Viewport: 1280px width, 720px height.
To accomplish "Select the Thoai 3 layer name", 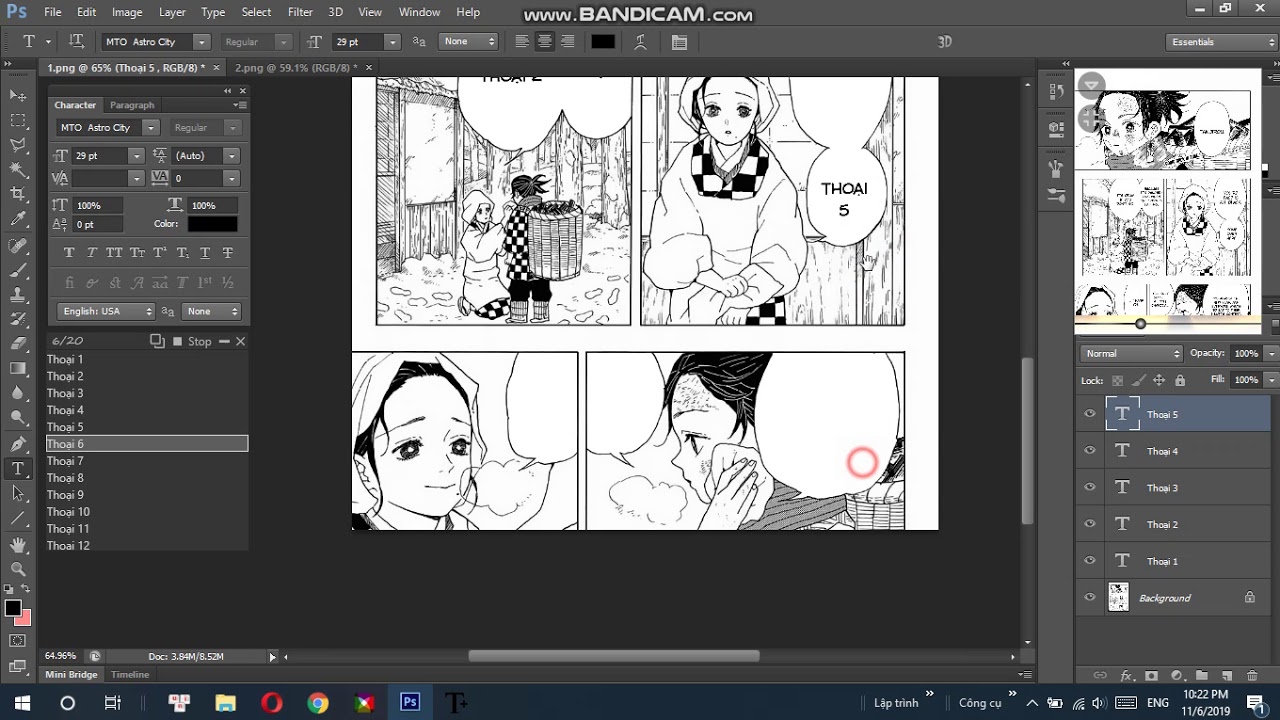I will pos(1162,488).
